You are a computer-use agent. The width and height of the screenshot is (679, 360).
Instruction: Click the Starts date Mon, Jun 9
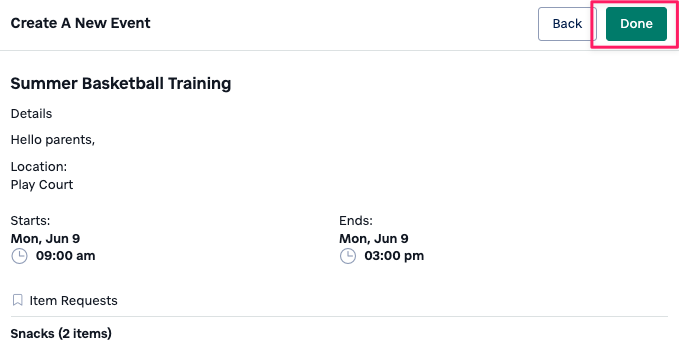[45, 239]
